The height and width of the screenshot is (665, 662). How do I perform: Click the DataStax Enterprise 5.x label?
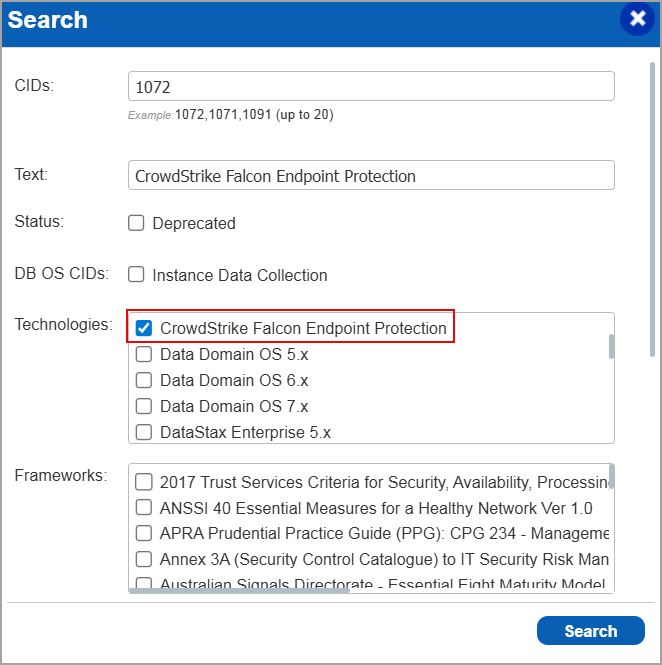click(245, 433)
